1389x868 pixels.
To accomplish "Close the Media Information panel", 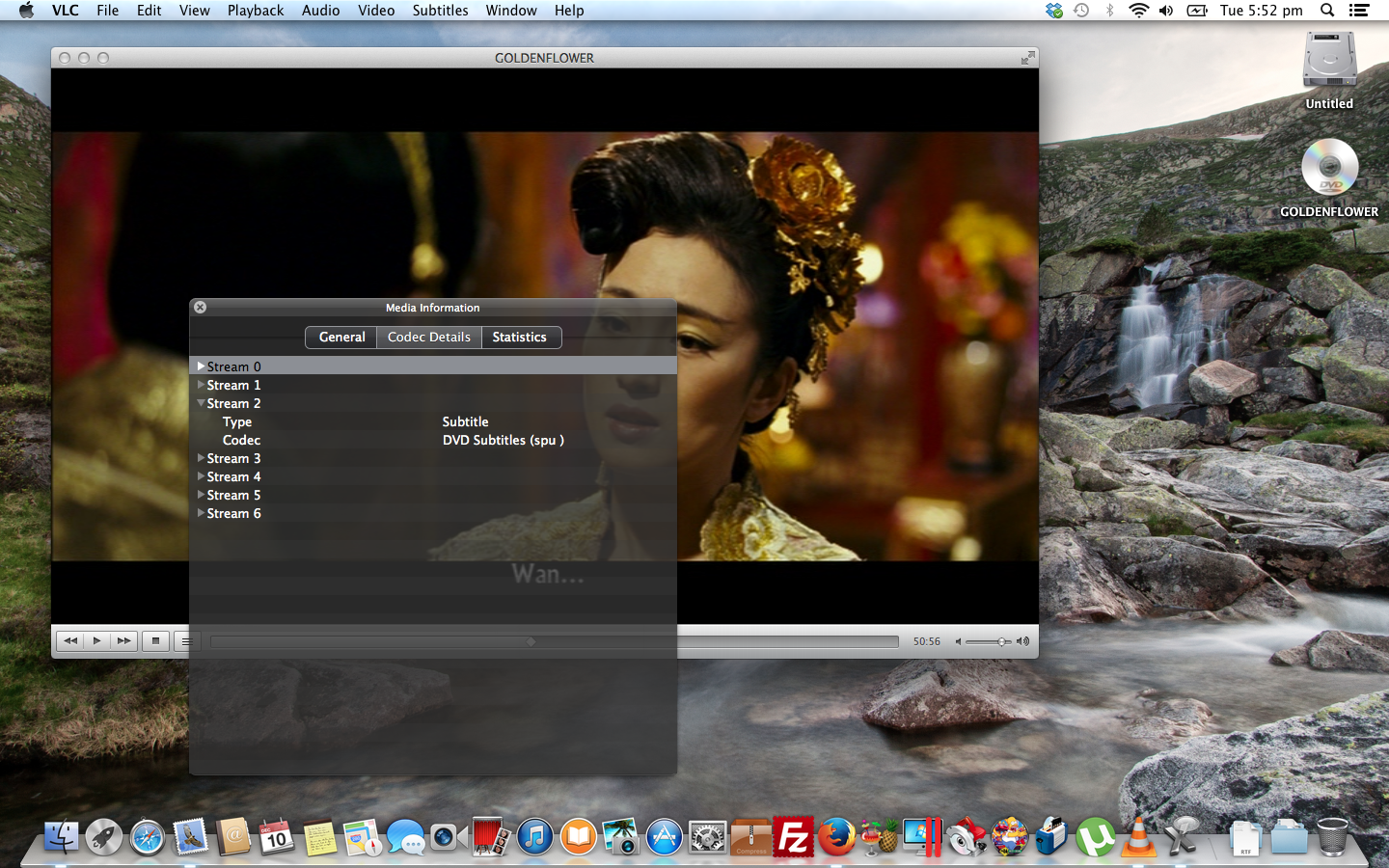I will click(200, 308).
